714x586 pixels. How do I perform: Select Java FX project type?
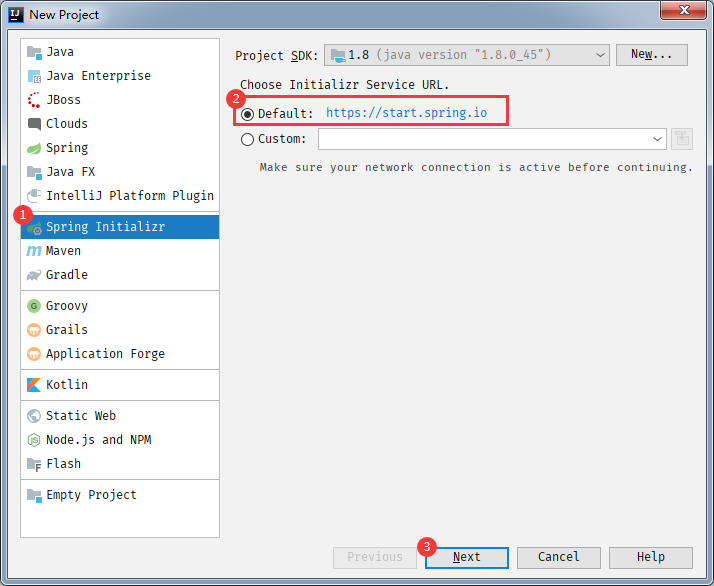pyautogui.click(x=71, y=172)
